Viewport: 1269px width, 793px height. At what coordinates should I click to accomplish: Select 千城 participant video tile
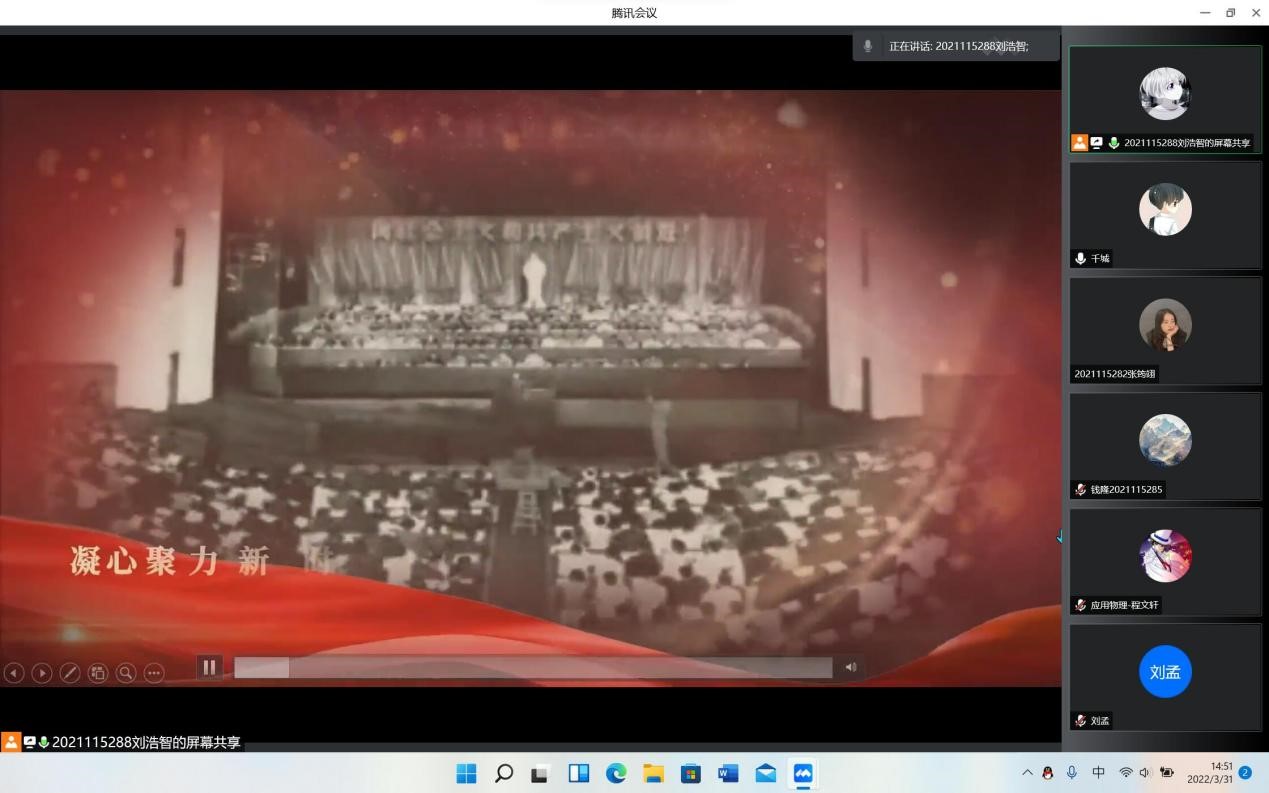click(x=1165, y=215)
